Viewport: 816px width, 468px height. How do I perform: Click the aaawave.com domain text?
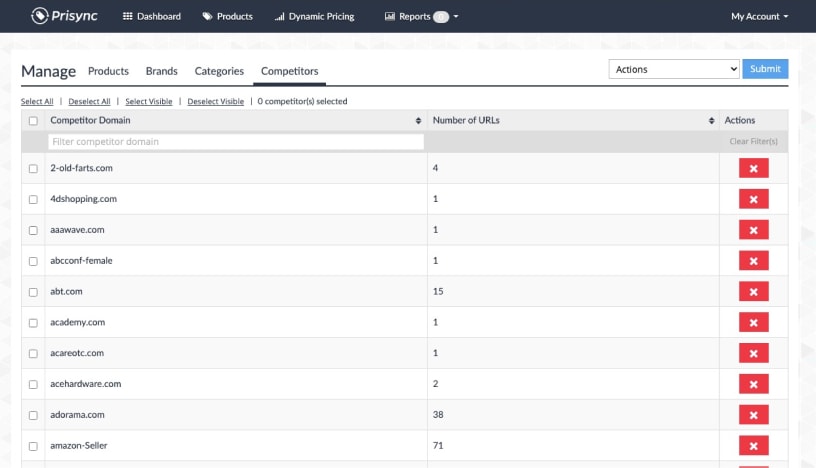point(77,230)
